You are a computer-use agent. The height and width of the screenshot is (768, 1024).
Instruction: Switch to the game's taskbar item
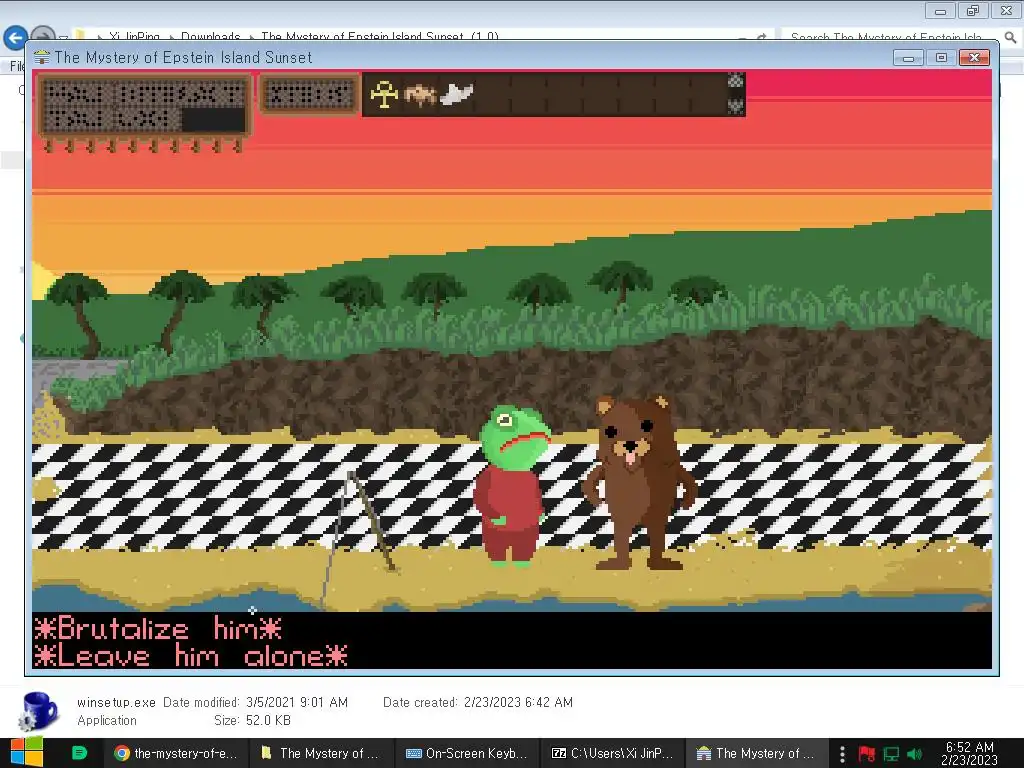[756, 753]
